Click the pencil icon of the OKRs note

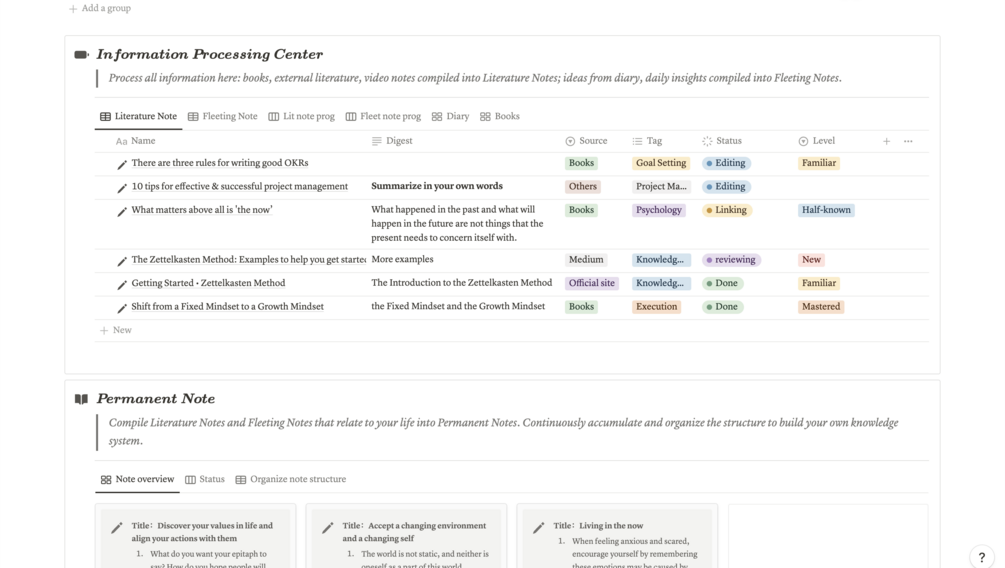click(122, 164)
